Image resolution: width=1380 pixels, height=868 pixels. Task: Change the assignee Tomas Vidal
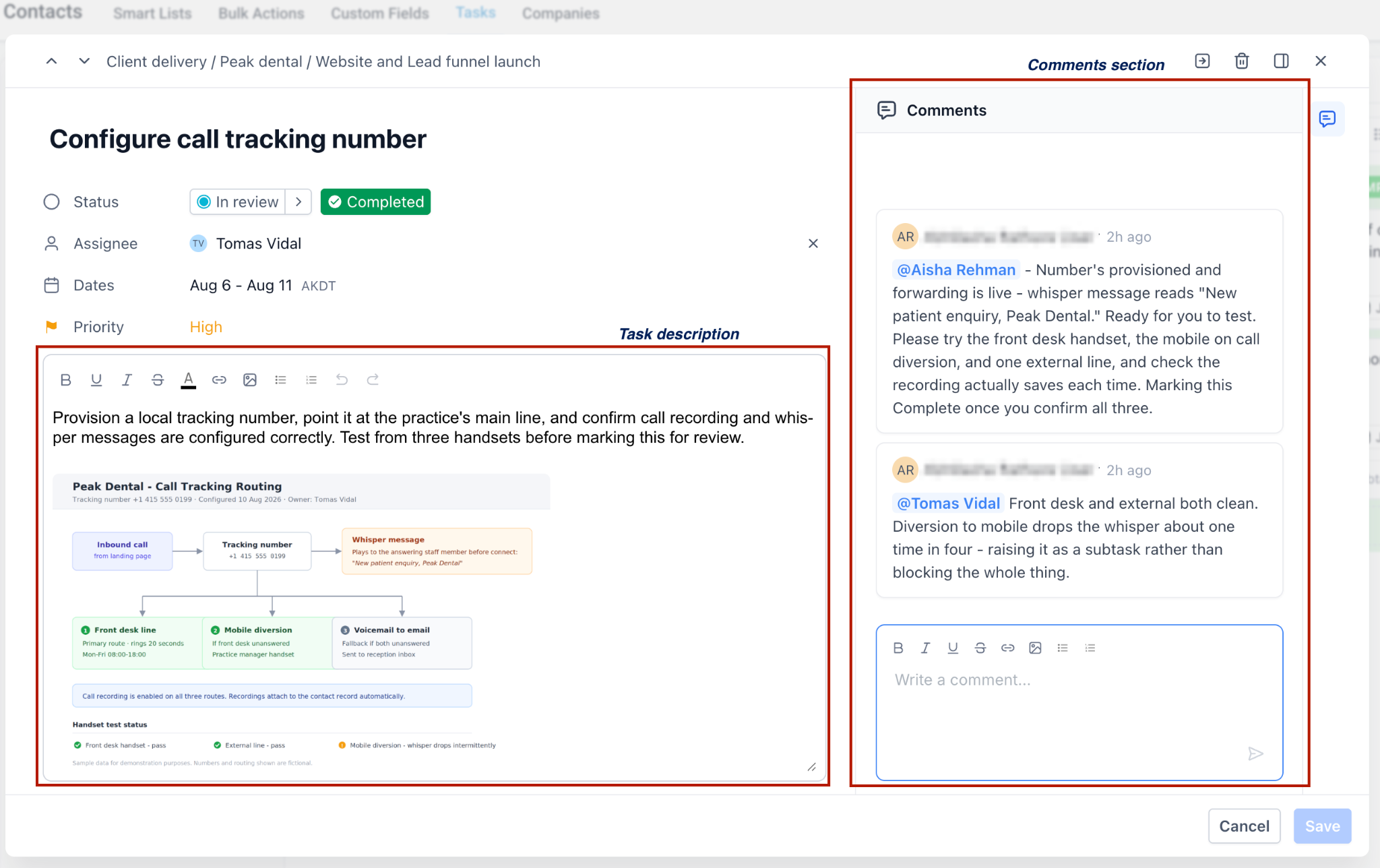pos(245,244)
